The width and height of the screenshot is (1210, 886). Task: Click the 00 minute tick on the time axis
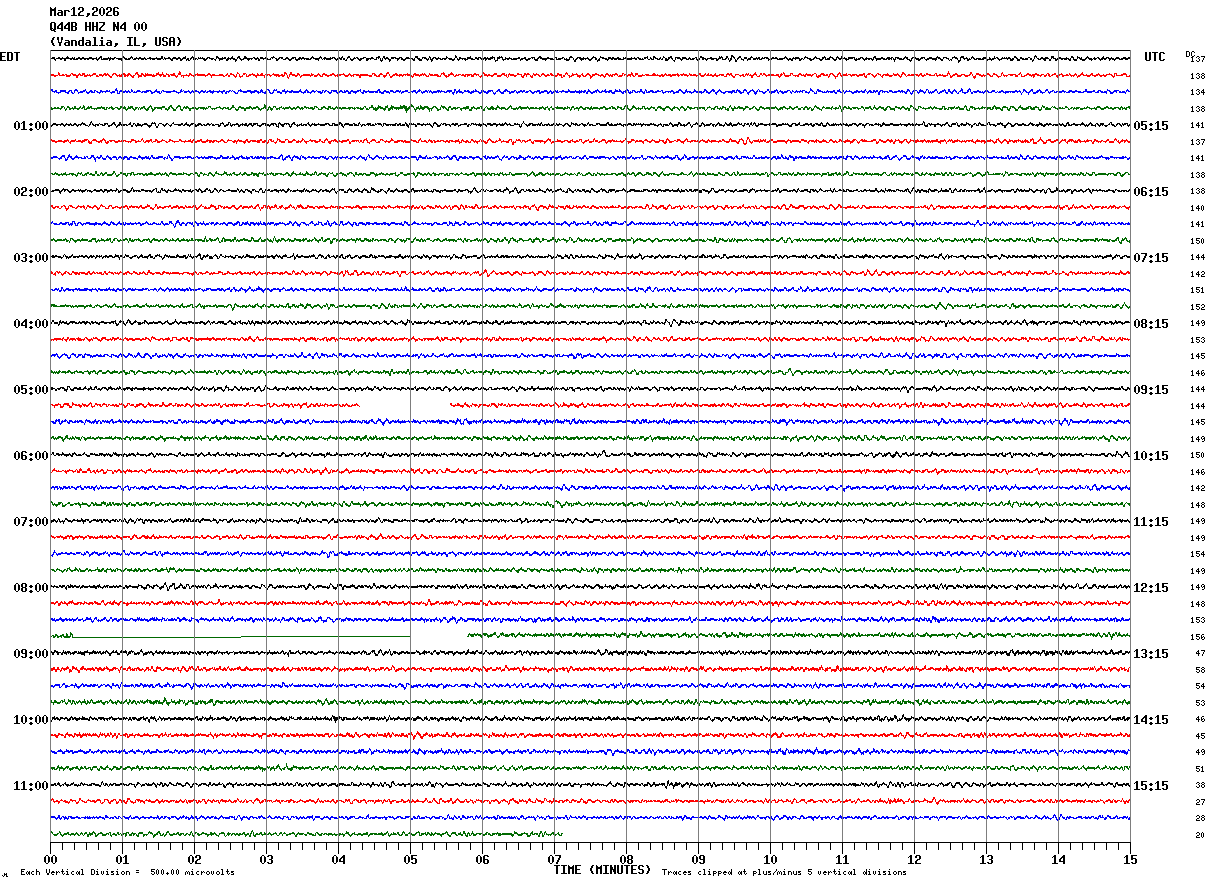click(x=51, y=860)
